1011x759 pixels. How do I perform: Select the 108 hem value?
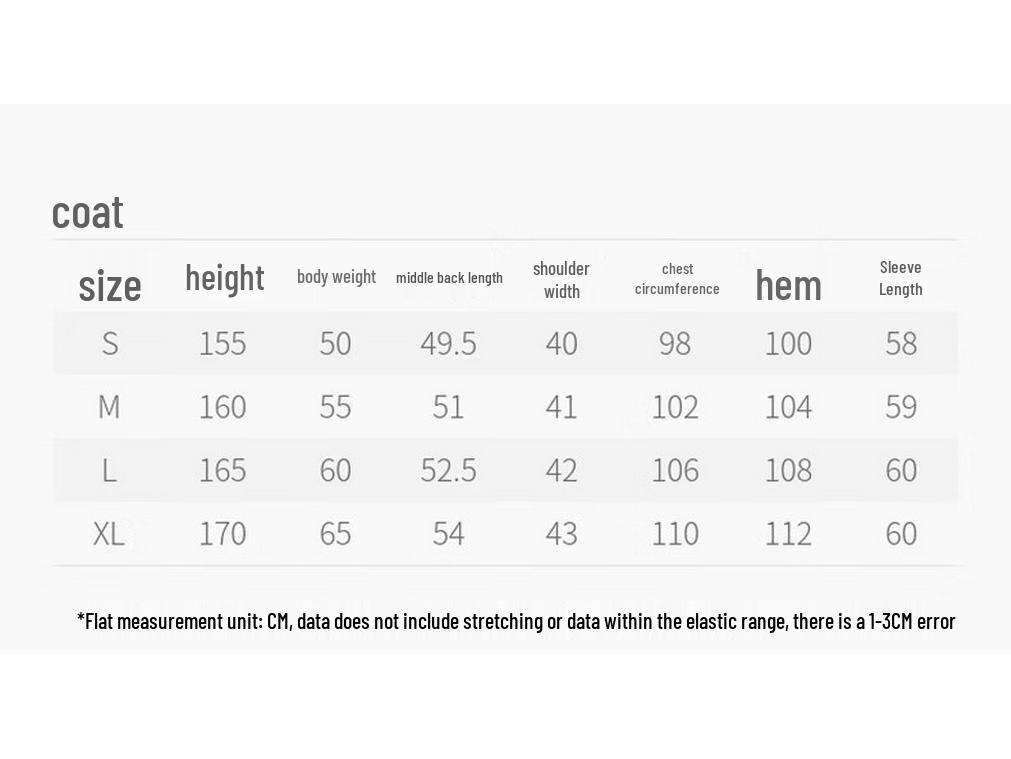[x=788, y=470]
